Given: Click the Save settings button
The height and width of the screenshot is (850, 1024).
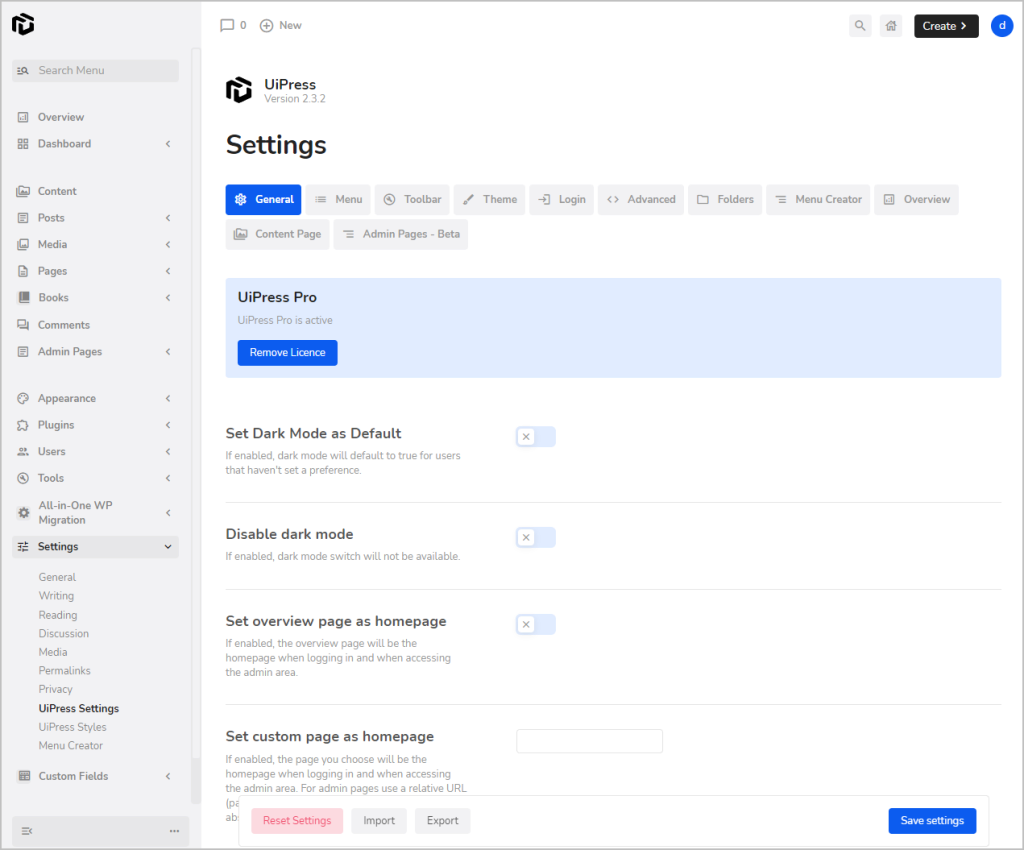Looking at the screenshot, I should pyautogui.click(x=932, y=821).
